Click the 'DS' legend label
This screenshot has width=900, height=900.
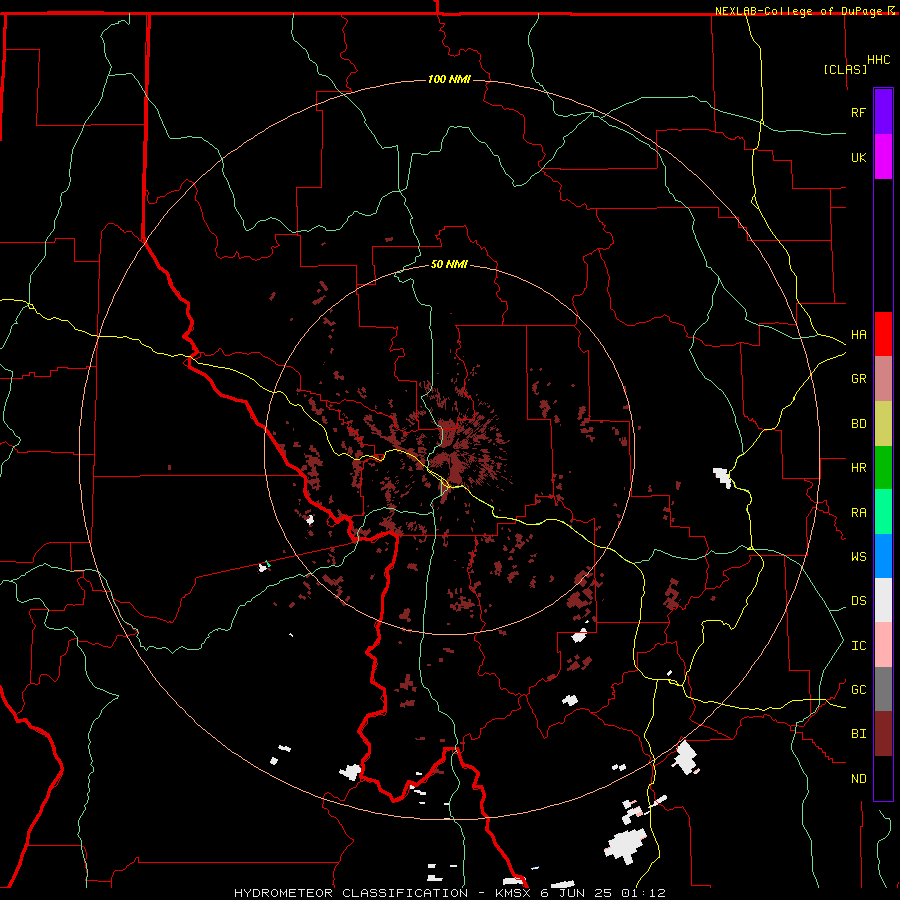pyautogui.click(x=858, y=601)
